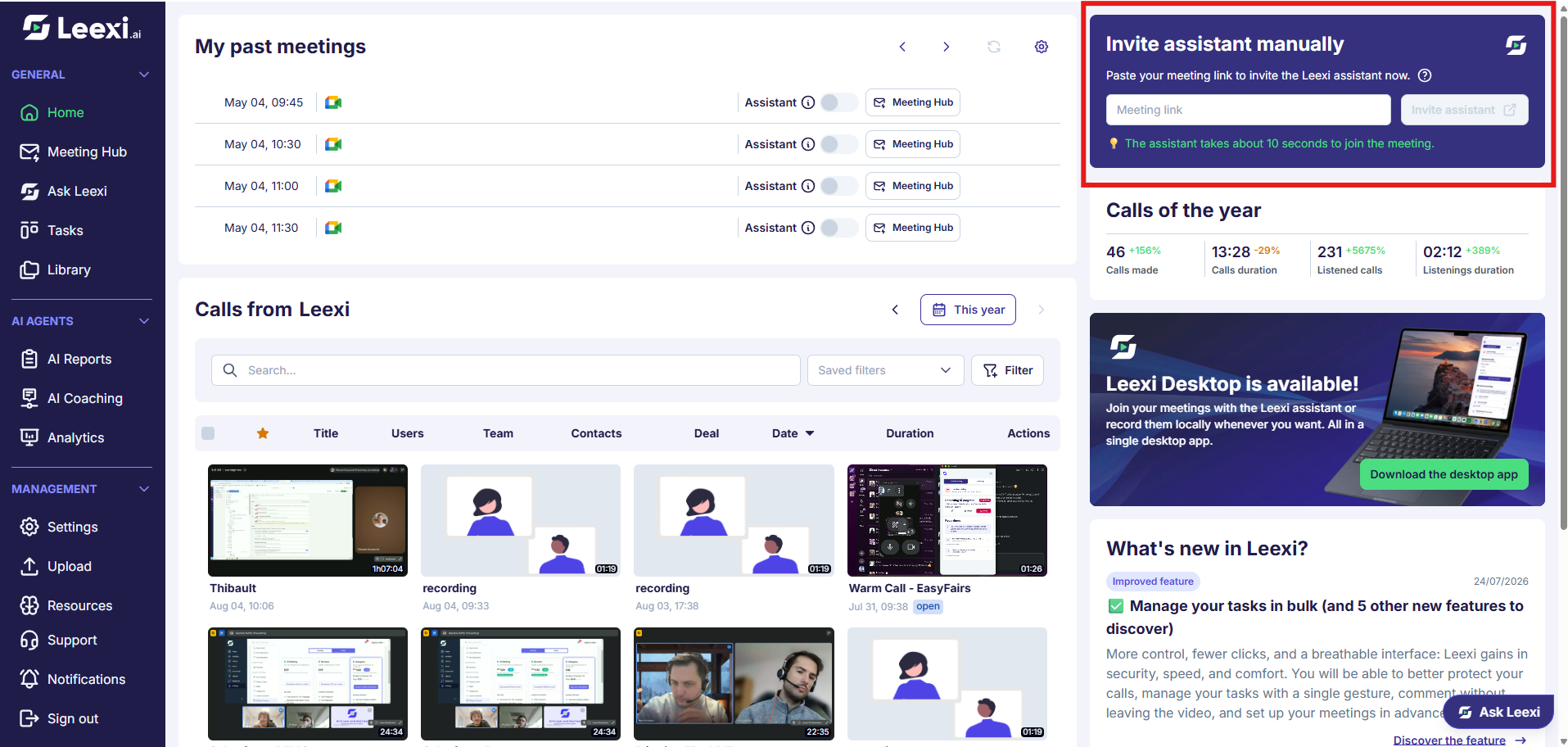This screenshot has width=1568, height=747.
Task: Click the Assistant info icon for 10:30 meeting
Action: (808, 144)
